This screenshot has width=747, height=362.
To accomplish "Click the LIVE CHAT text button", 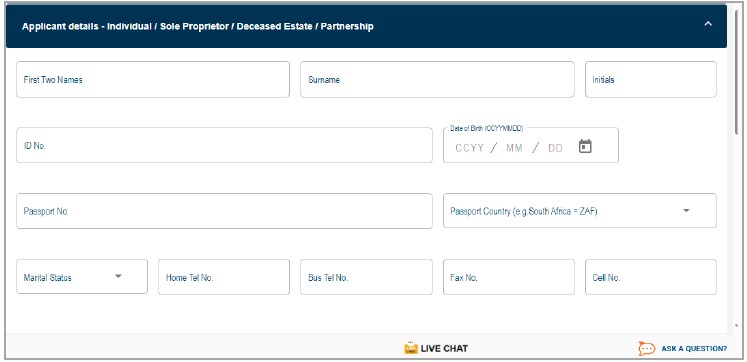I will pyautogui.click(x=444, y=349).
